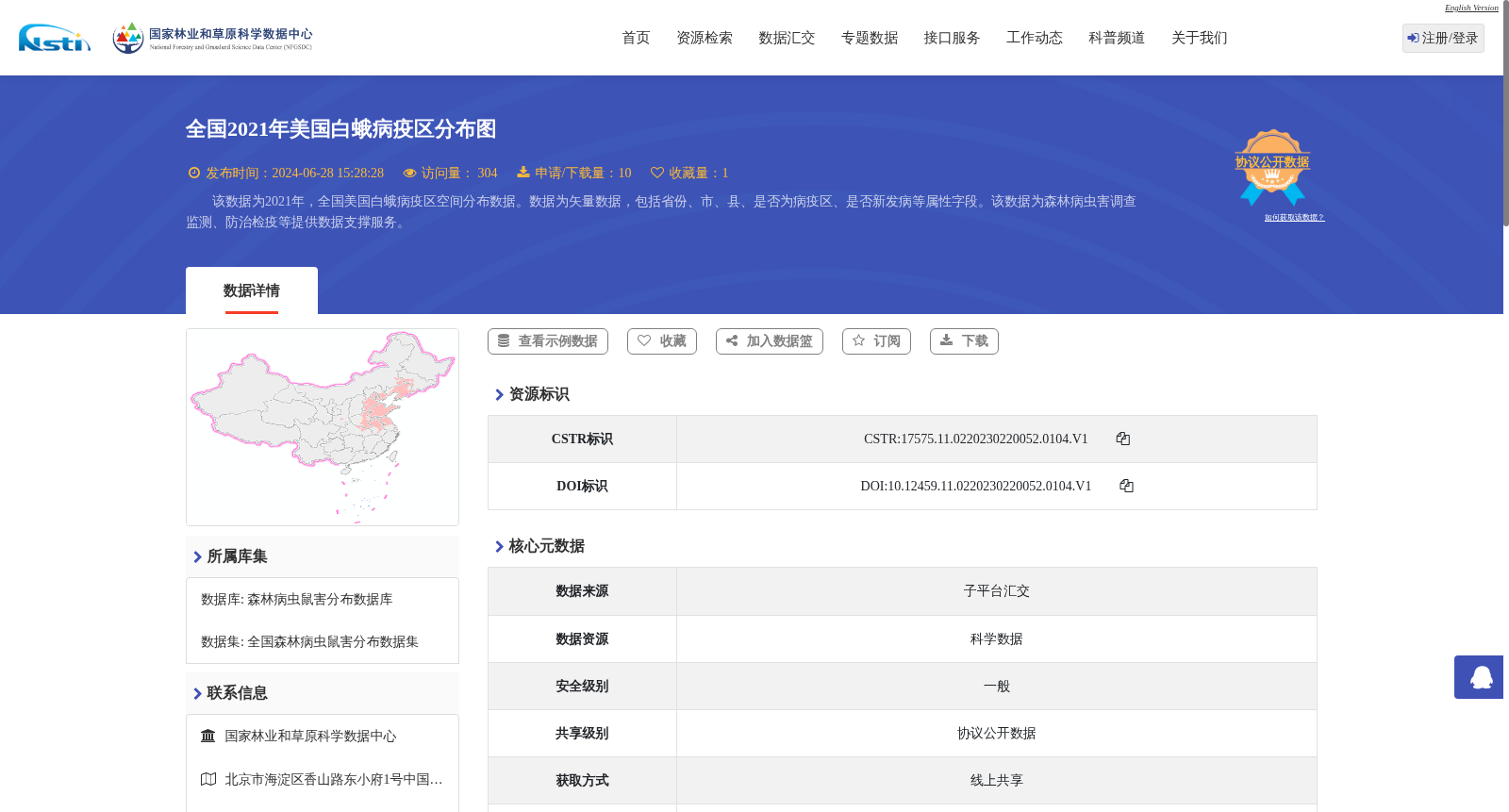Viewport: 1509px width, 812px height.
Task: Click the 协议公开数据 table cell
Action: pos(997,733)
